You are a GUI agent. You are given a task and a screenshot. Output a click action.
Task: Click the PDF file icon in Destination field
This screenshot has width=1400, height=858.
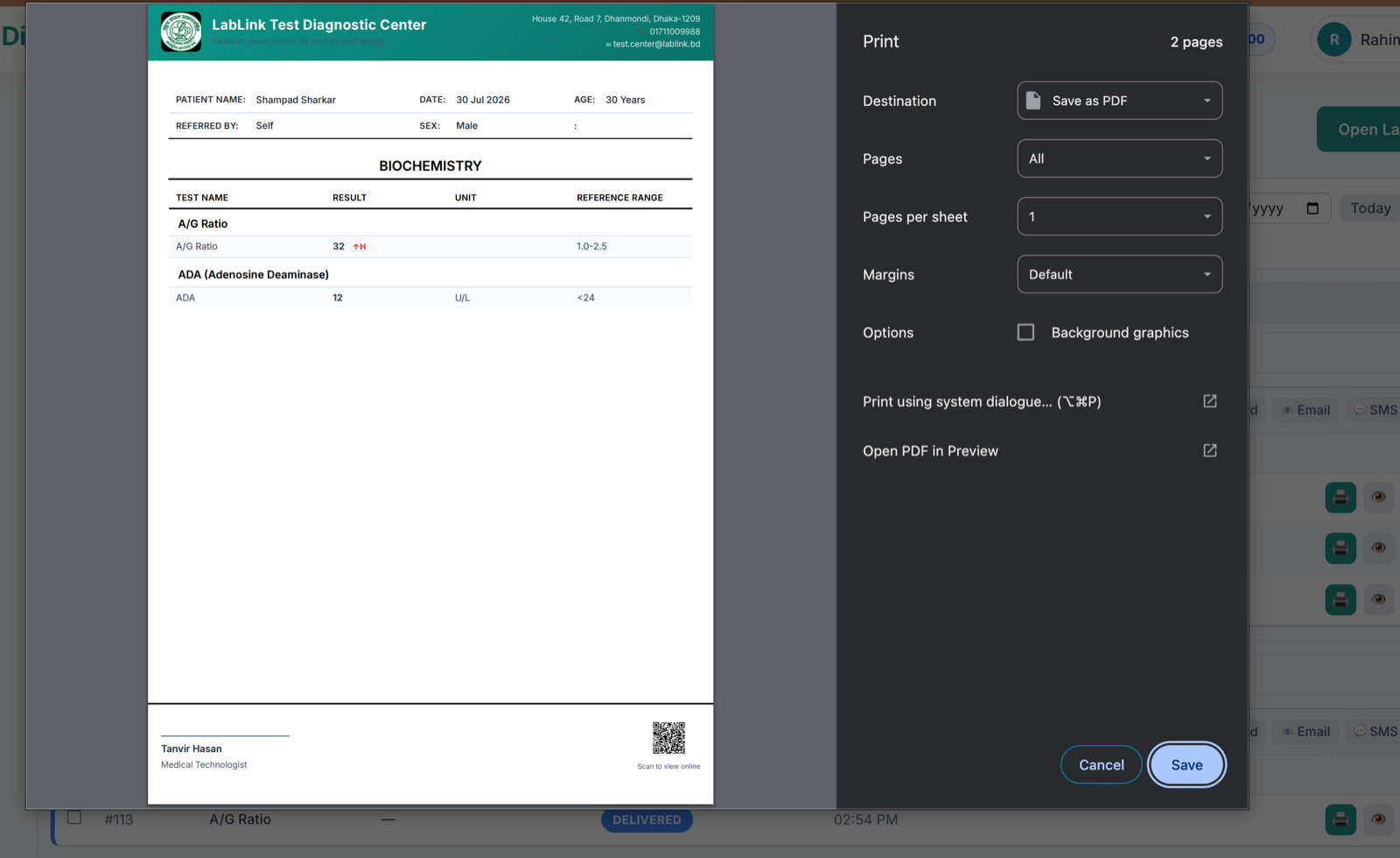[1033, 101]
